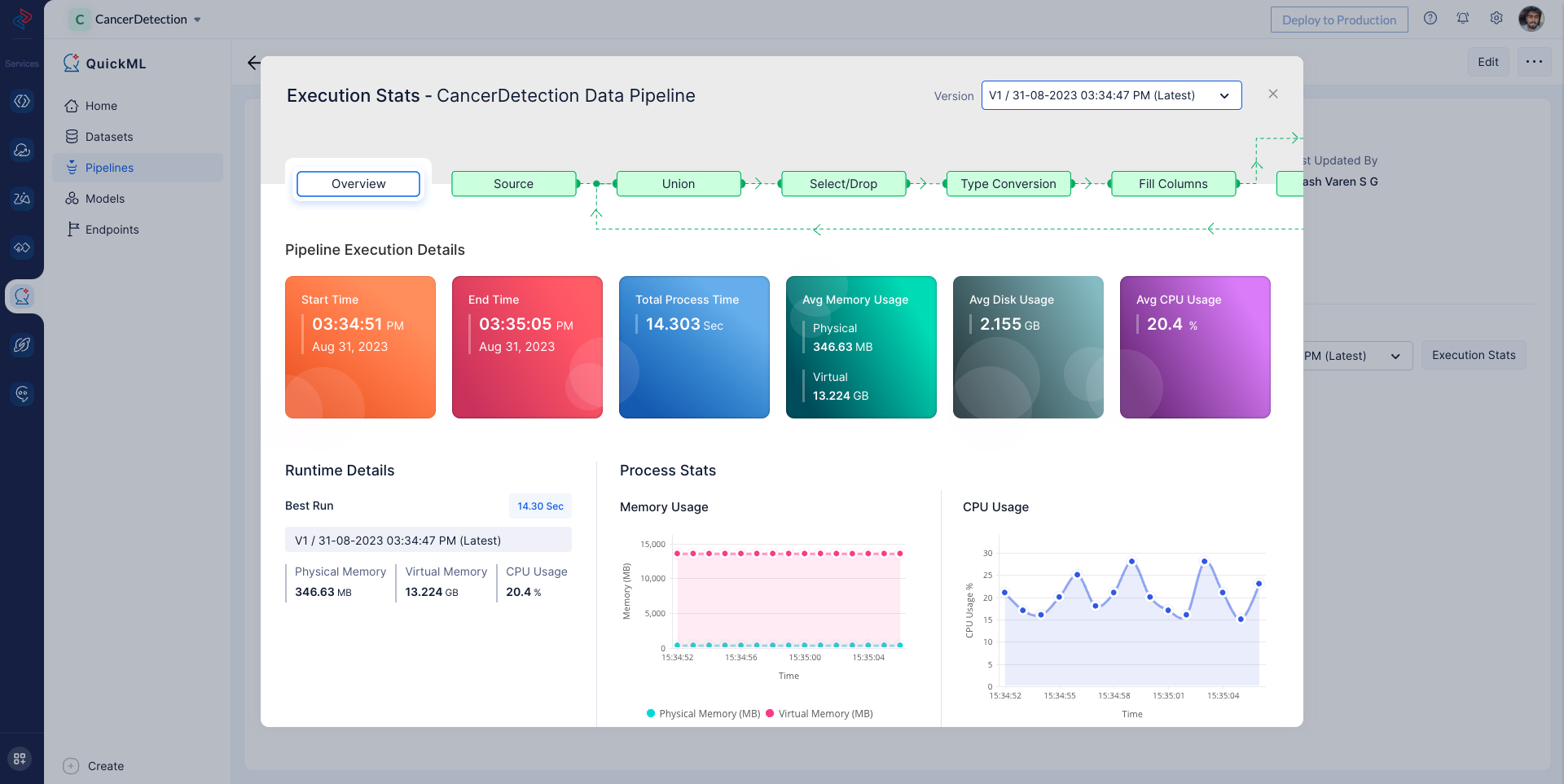Open the all services grid icon
Image resolution: width=1564 pixels, height=784 pixels.
(x=20, y=759)
